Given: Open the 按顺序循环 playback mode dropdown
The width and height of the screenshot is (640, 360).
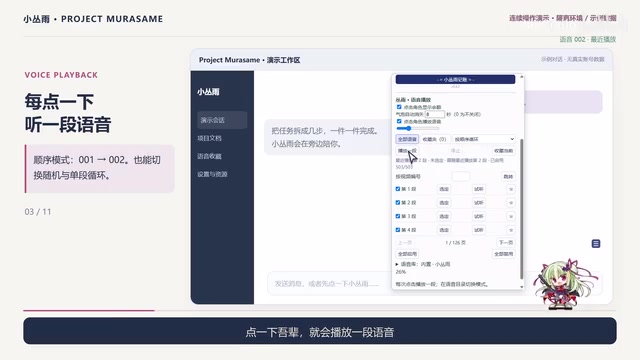Looking at the screenshot, I should (484, 139).
